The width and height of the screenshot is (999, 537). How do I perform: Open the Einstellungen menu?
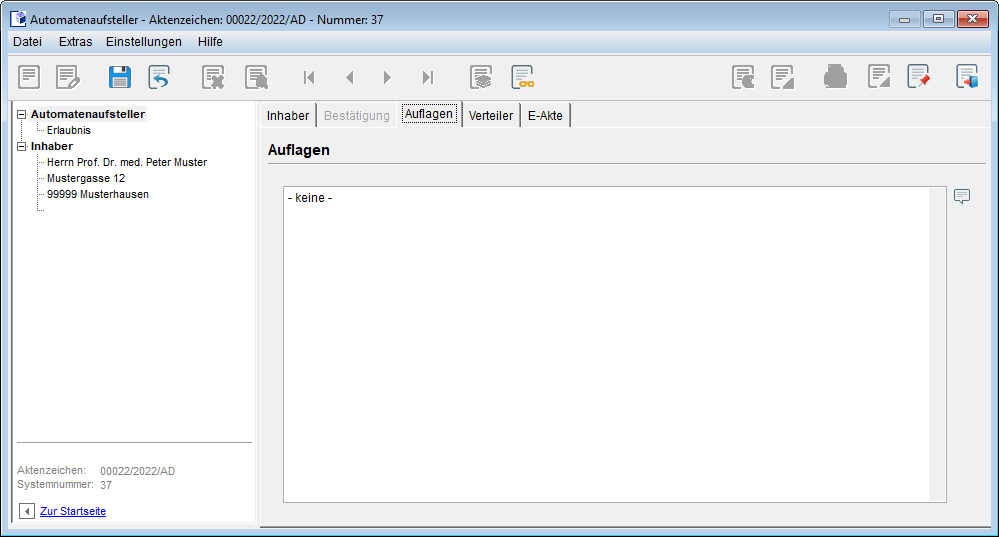(144, 42)
